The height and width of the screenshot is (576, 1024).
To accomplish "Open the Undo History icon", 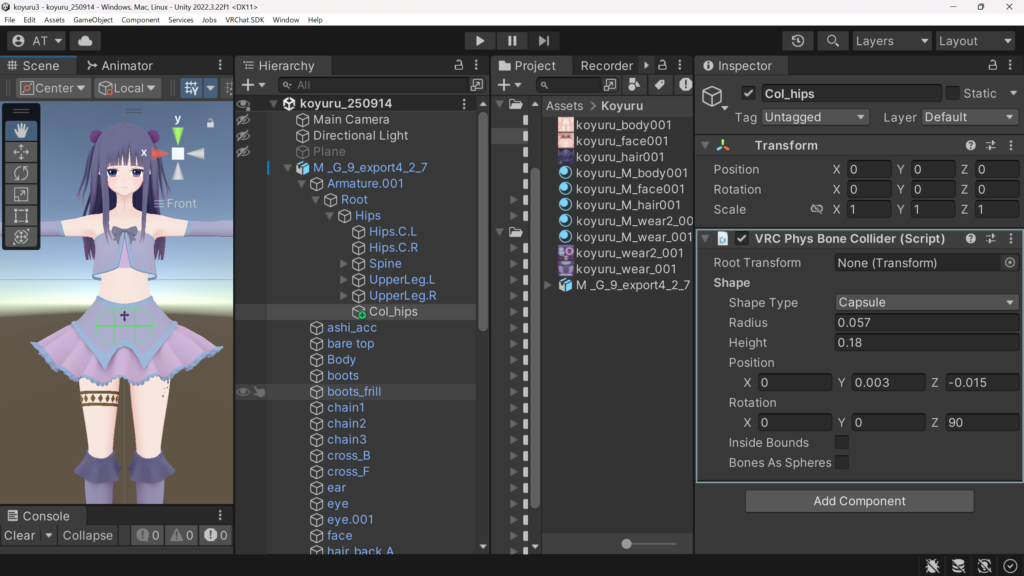I will (797, 41).
